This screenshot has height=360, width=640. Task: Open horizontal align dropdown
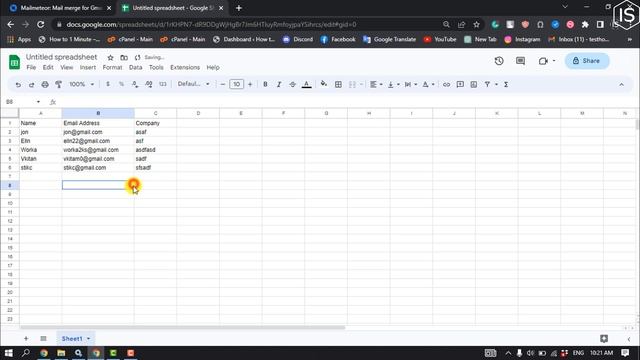(376, 84)
